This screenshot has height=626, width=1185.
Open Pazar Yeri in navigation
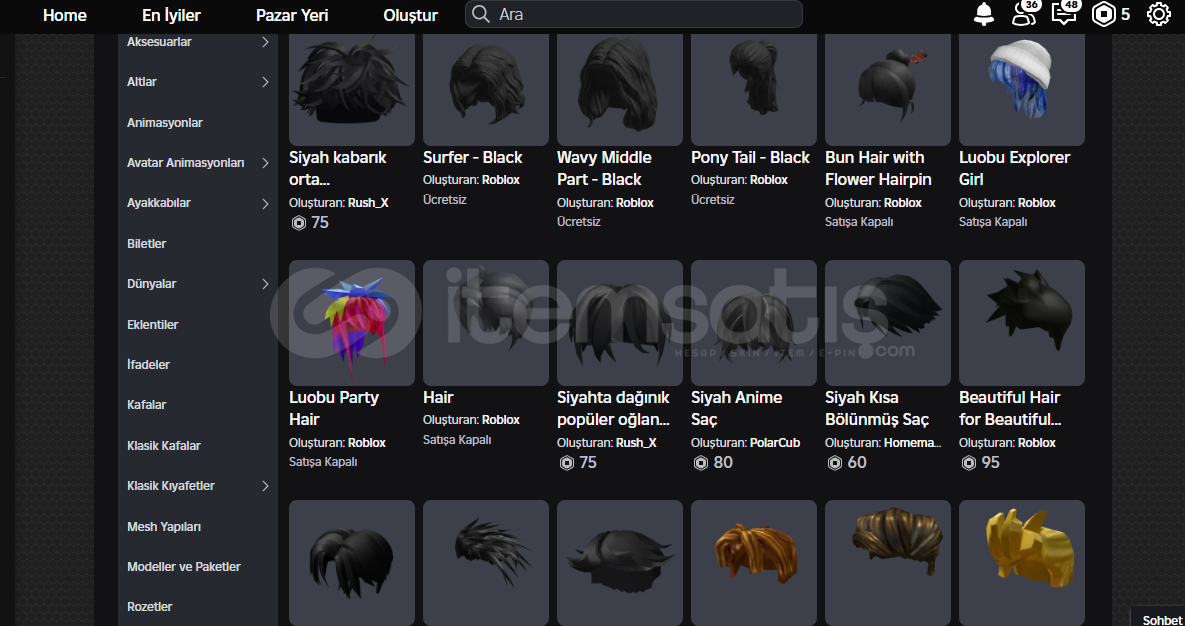pyautogui.click(x=292, y=15)
